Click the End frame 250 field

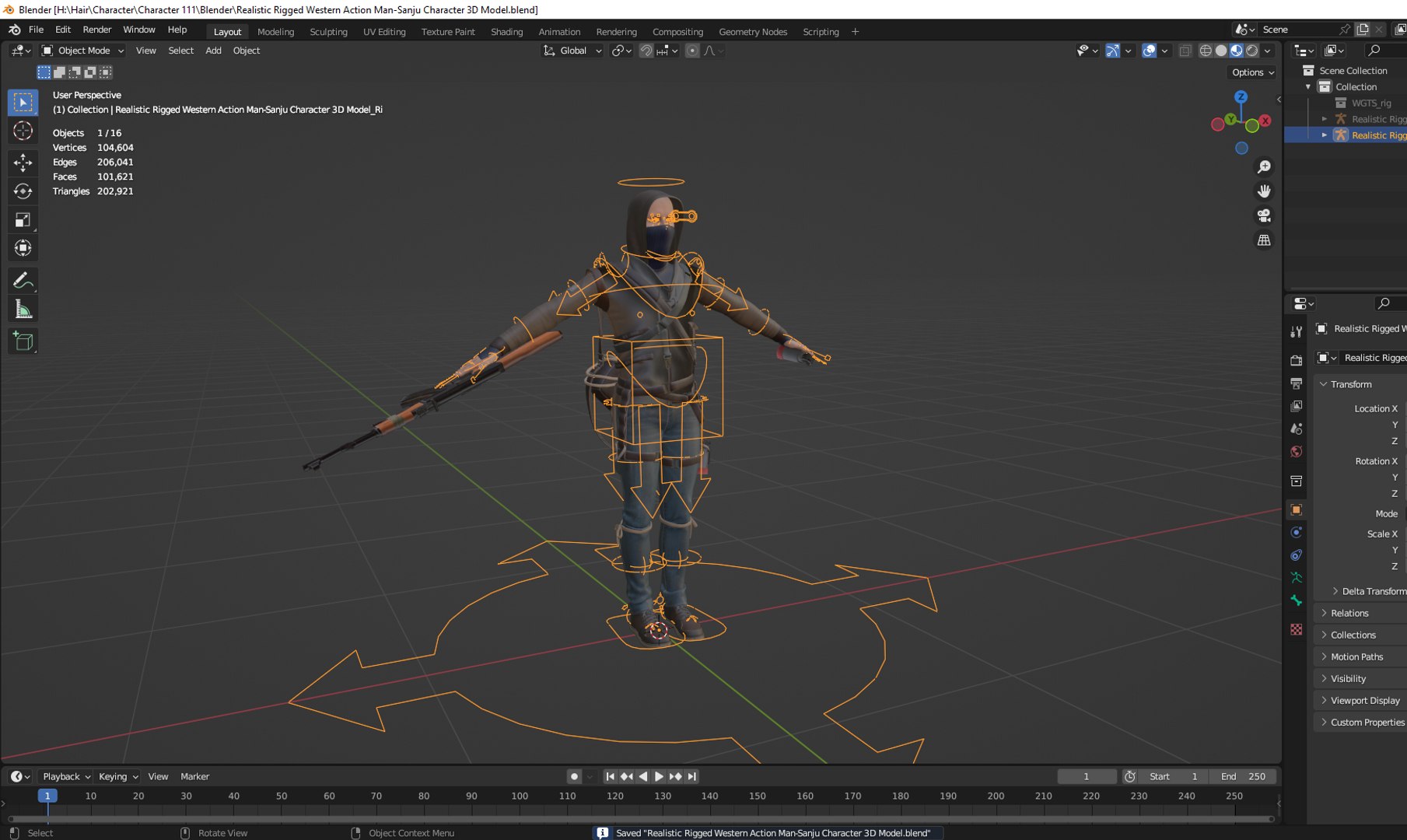pos(1242,776)
